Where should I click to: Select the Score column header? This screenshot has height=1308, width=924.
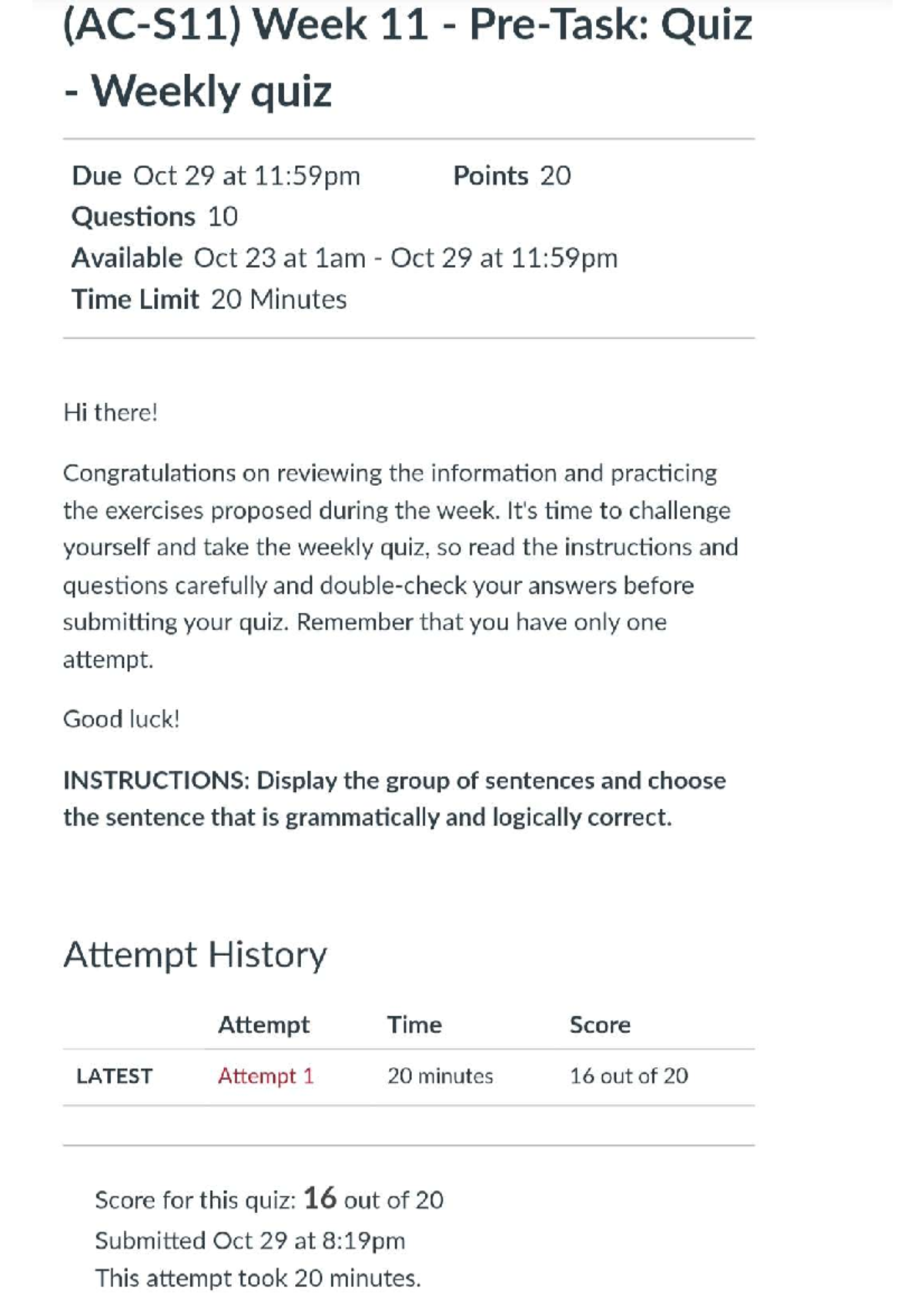[x=600, y=1025]
